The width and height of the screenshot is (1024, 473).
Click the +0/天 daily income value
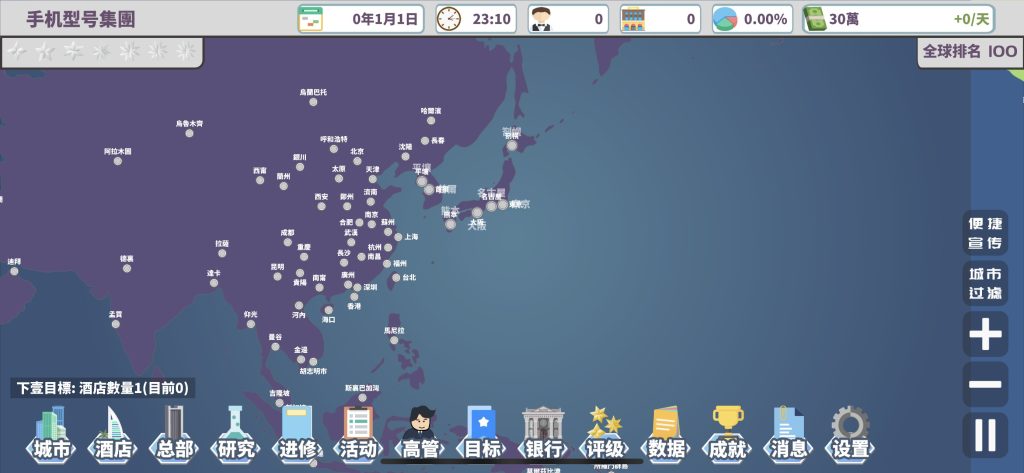click(x=971, y=19)
